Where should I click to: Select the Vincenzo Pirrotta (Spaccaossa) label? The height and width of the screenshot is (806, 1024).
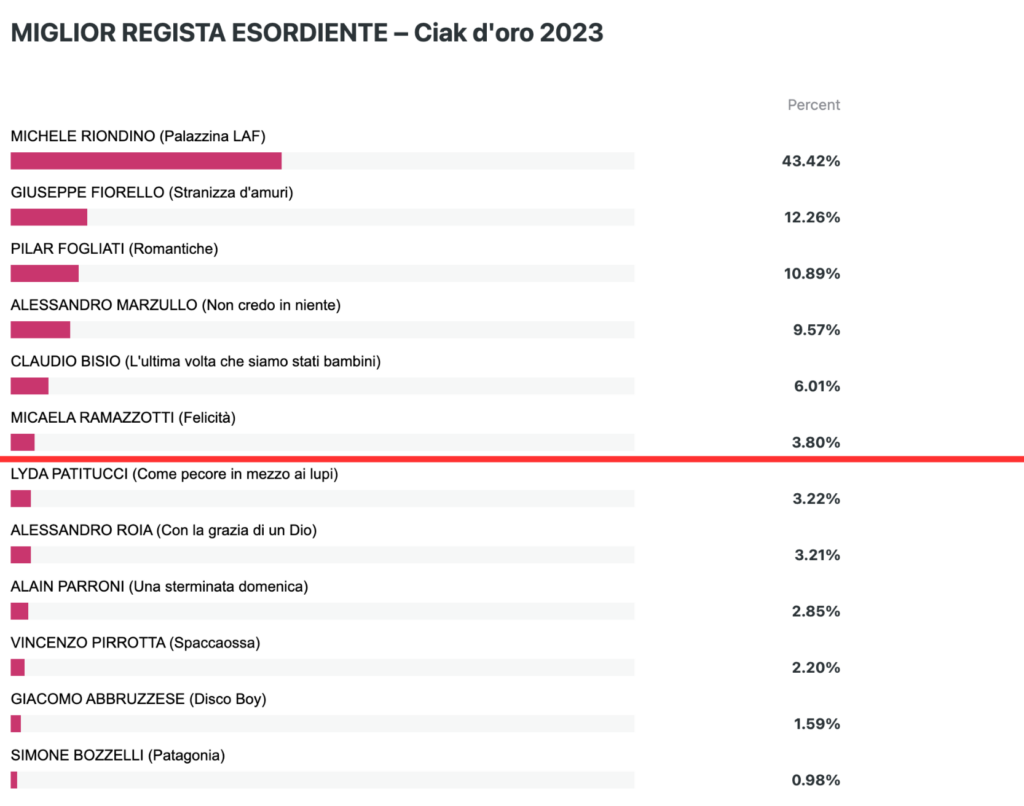135,643
